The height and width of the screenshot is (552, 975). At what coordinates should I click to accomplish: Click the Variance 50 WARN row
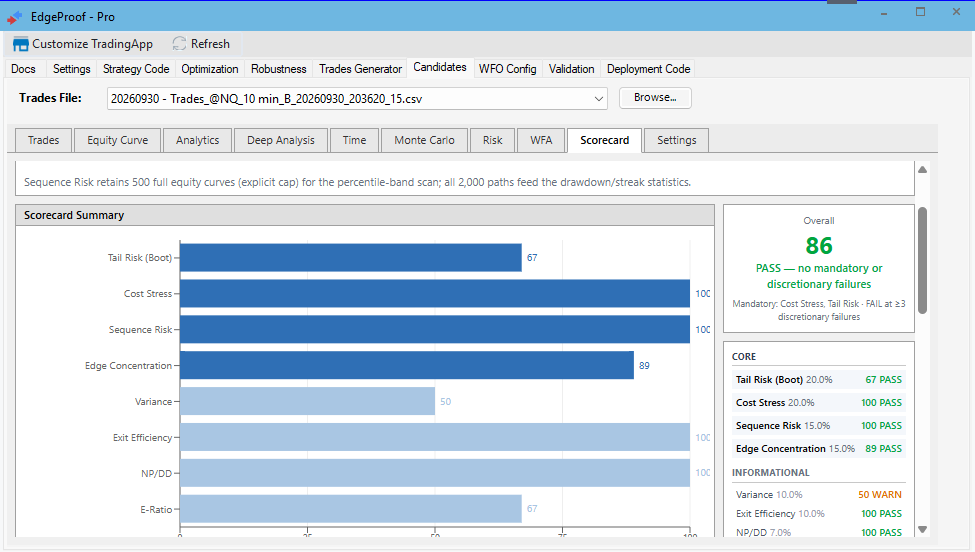click(x=818, y=495)
